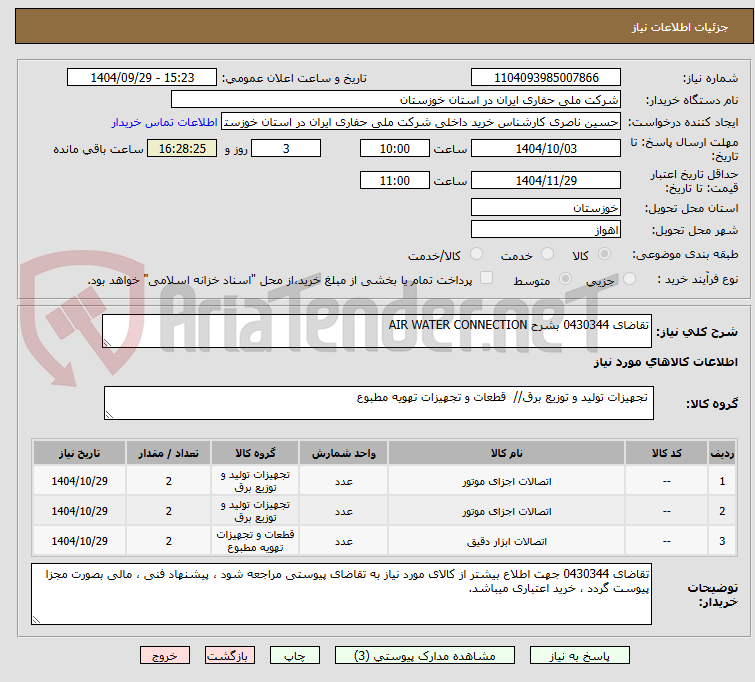Click the گروه کالا text area
This screenshot has height=682, width=755.
(x=378, y=403)
